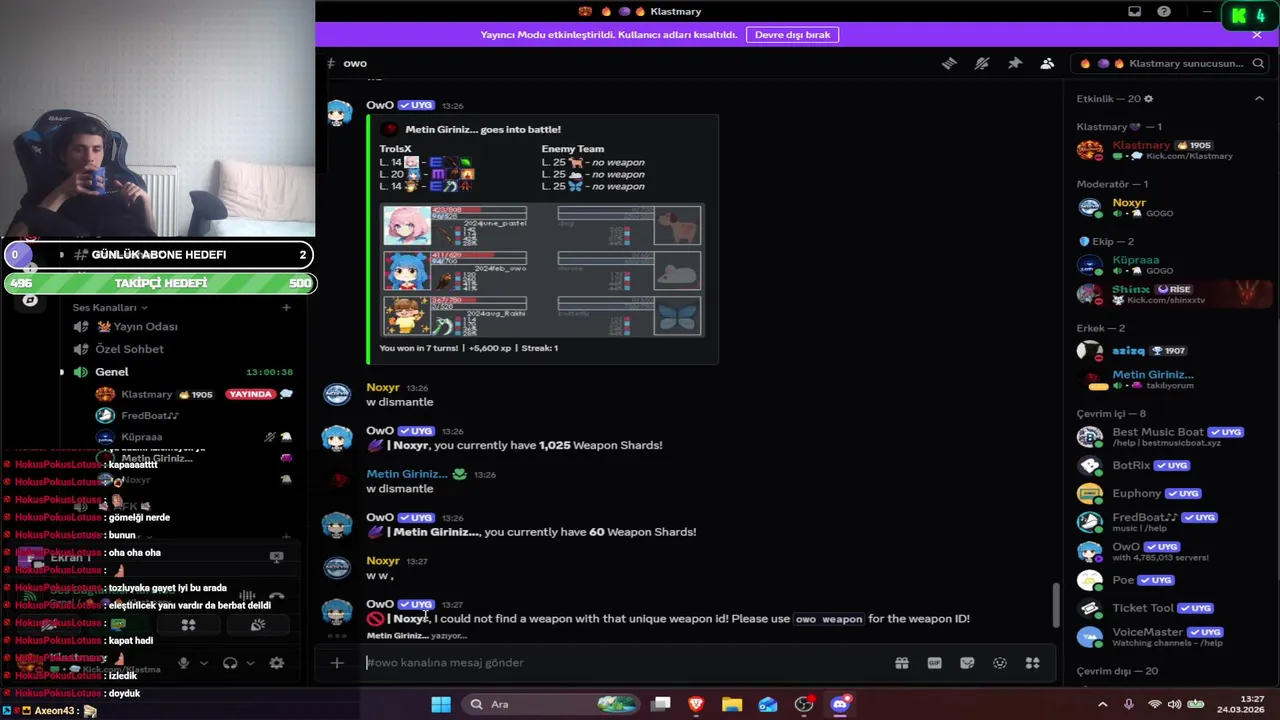Collapse the Etkinlik section chevron
Viewport: 1280px width, 720px height.
click(x=1259, y=99)
